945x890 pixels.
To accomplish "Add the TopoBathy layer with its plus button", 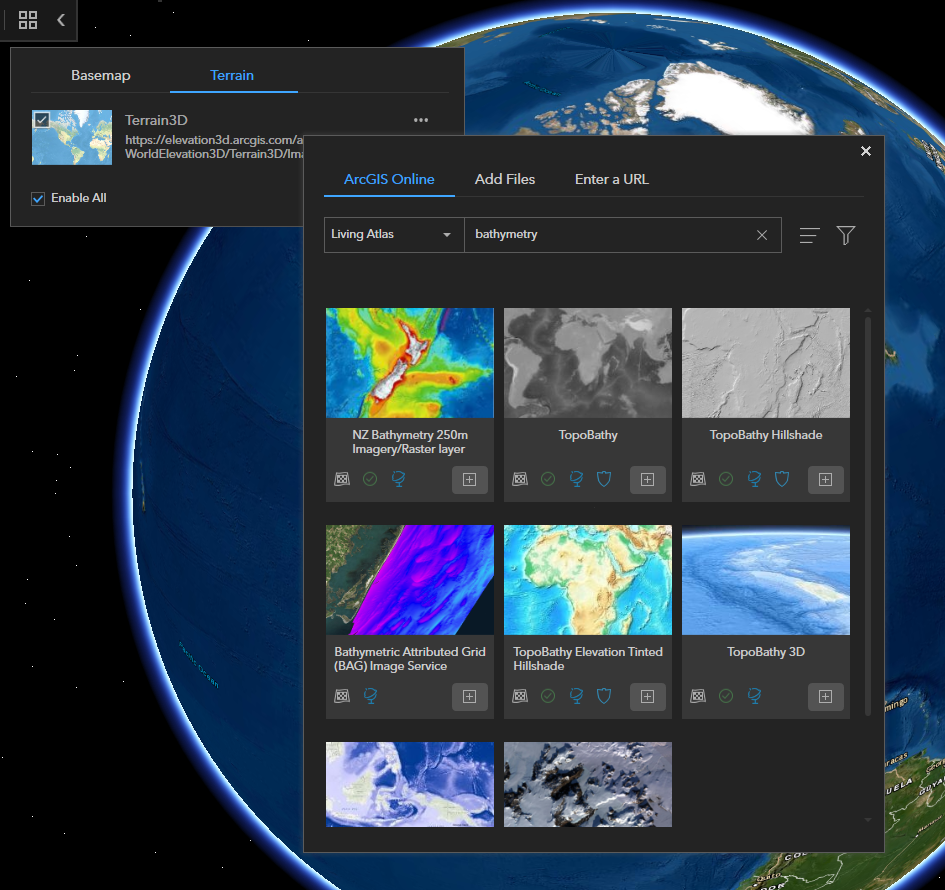I will point(647,479).
